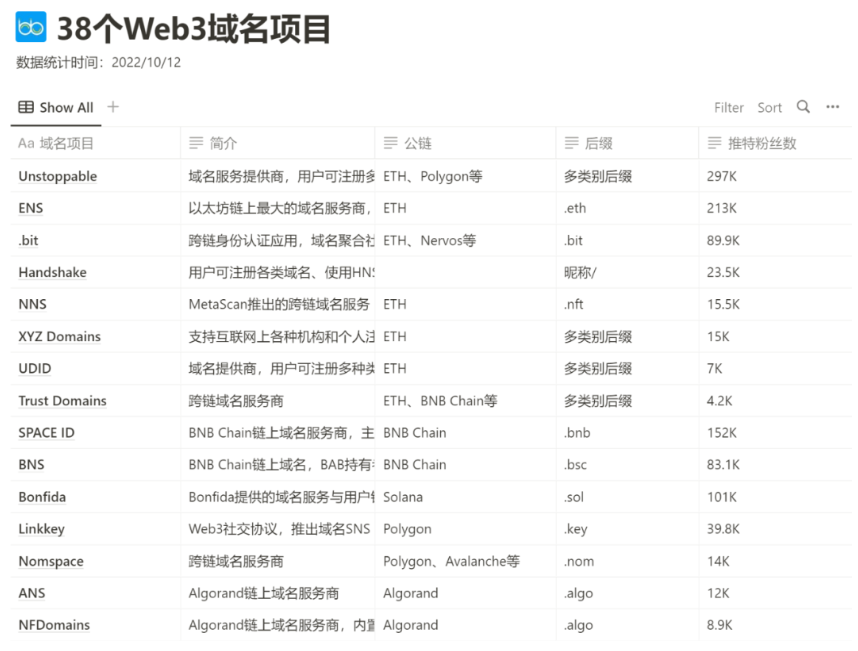
Task: Click the page title 38个Web3域名项目
Action: click(x=194, y=28)
